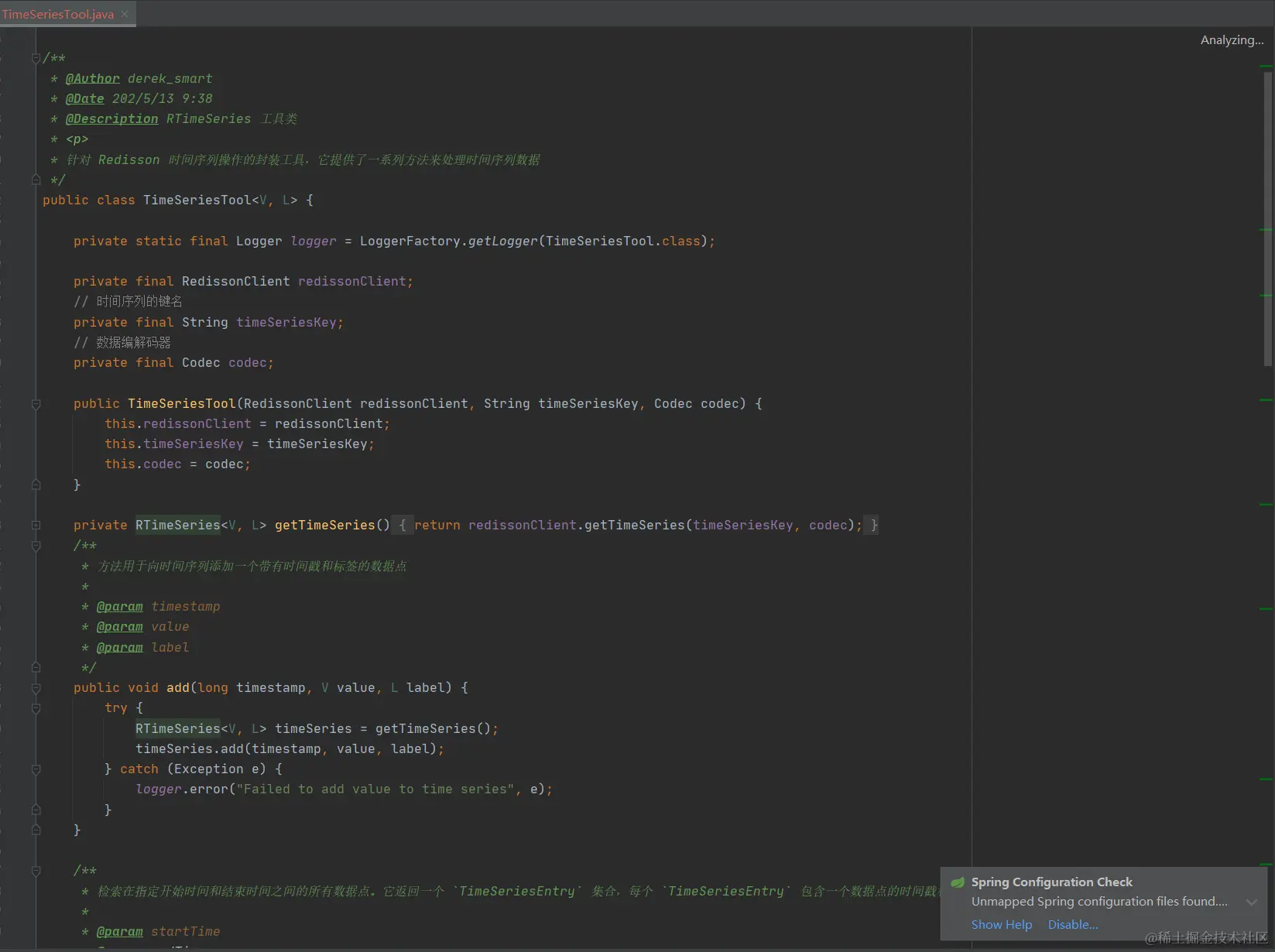
Task: Collapse the try block fold marker
Action: pos(36,708)
